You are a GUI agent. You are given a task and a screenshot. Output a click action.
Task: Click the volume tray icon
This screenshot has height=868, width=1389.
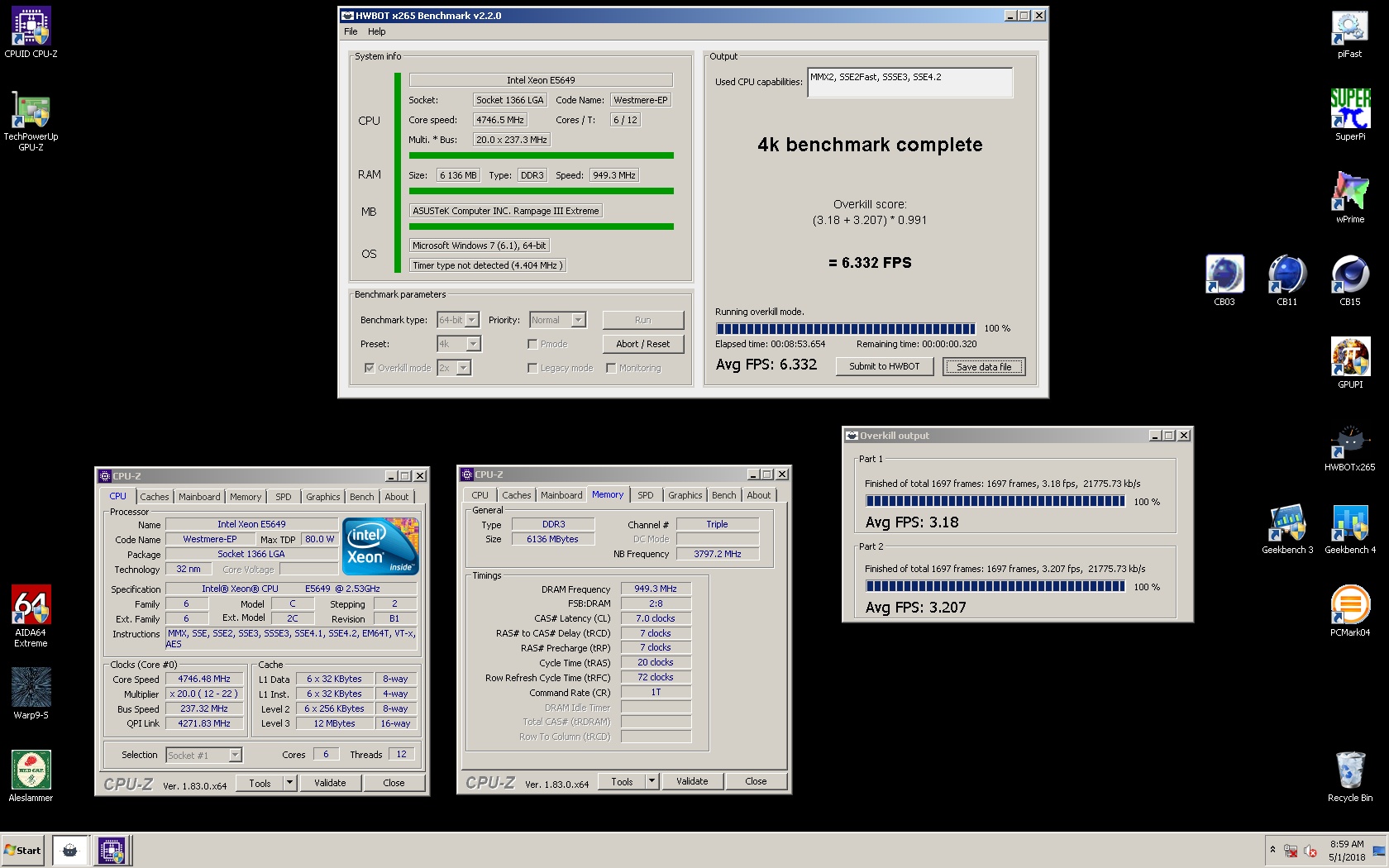click(1310, 851)
